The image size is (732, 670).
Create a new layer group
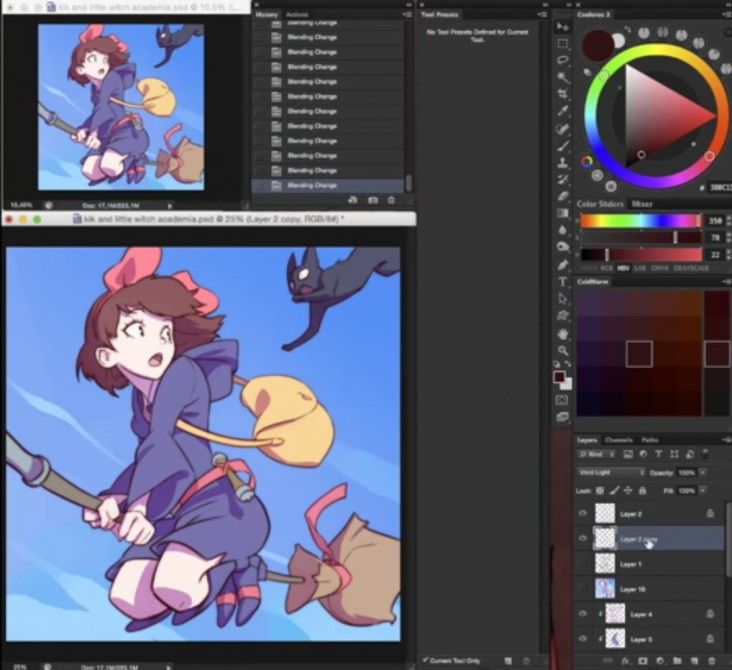tap(677, 661)
